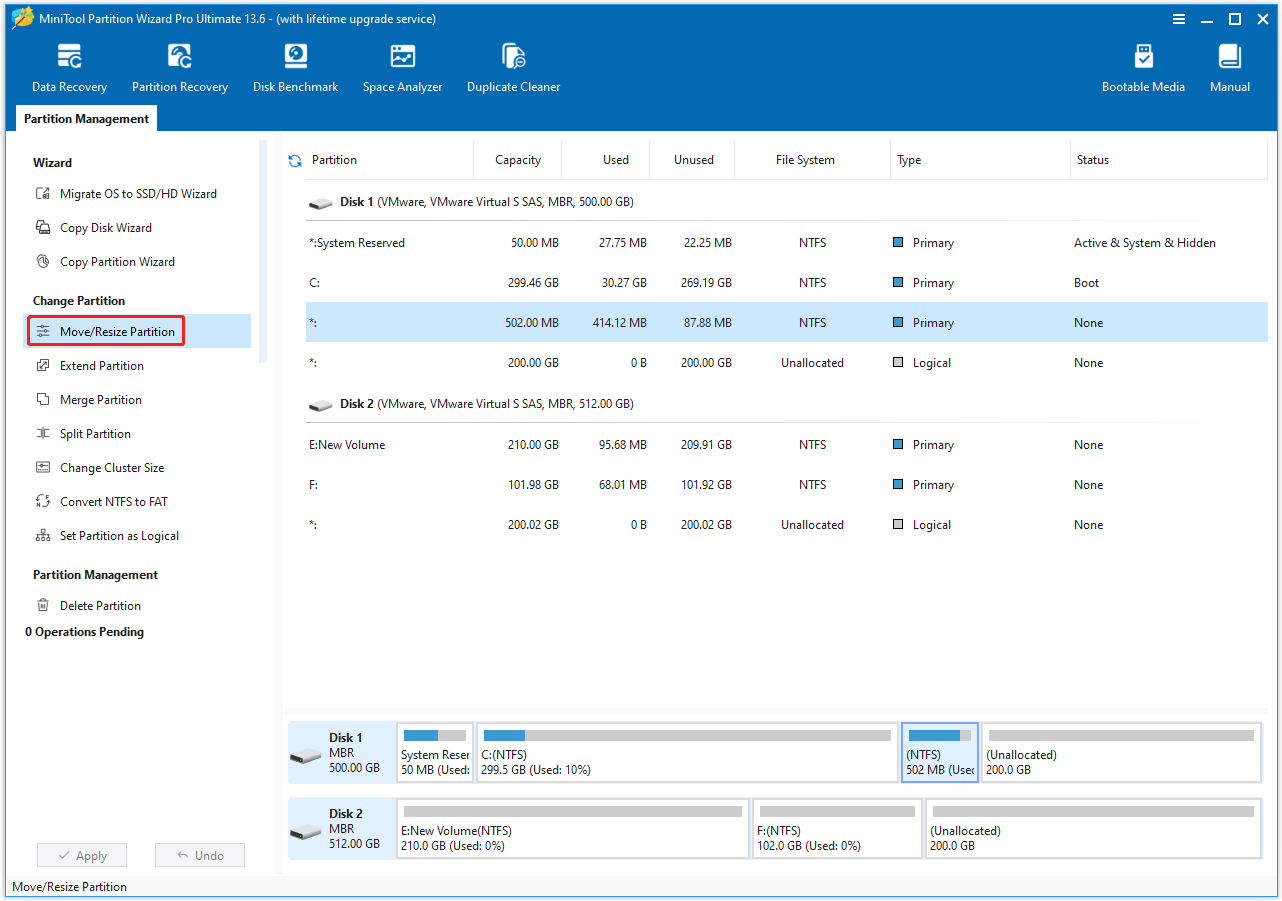Image resolution: width=1282 pixels, height=901 pixels.
Task: Select the C: partition row
Action: click(786, 283)
